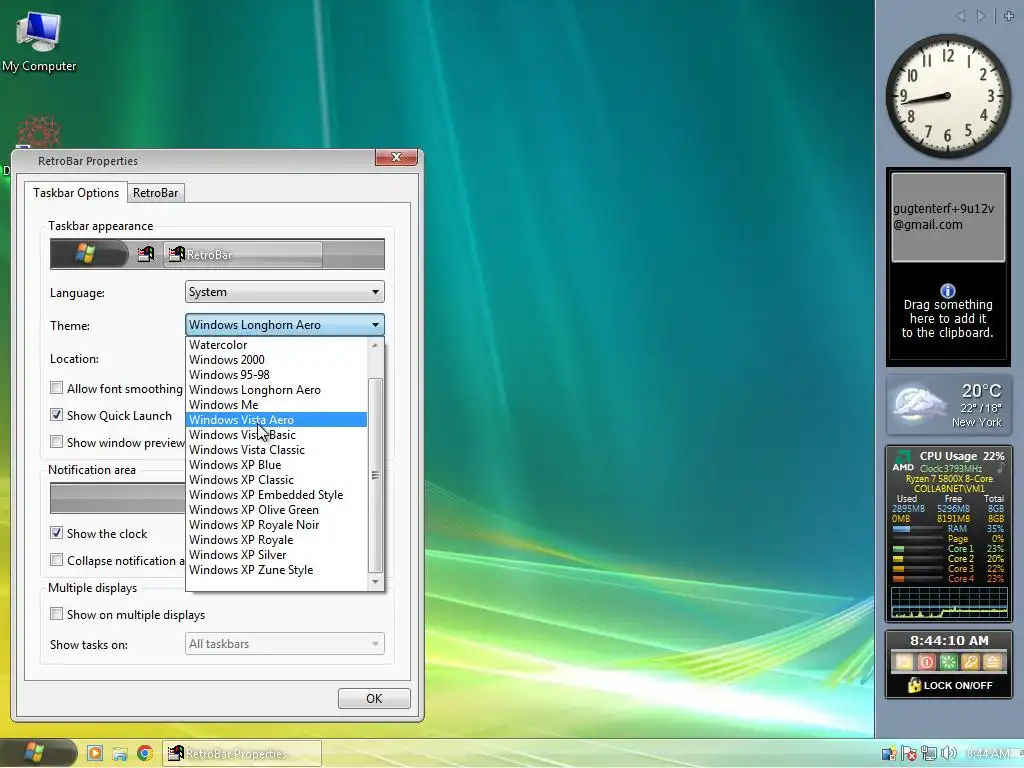Click the Action Center flag tray icon
Image resolution: width=1024 pixels, height=768 pixels.
pyautogui.click(x=909, y=754)
